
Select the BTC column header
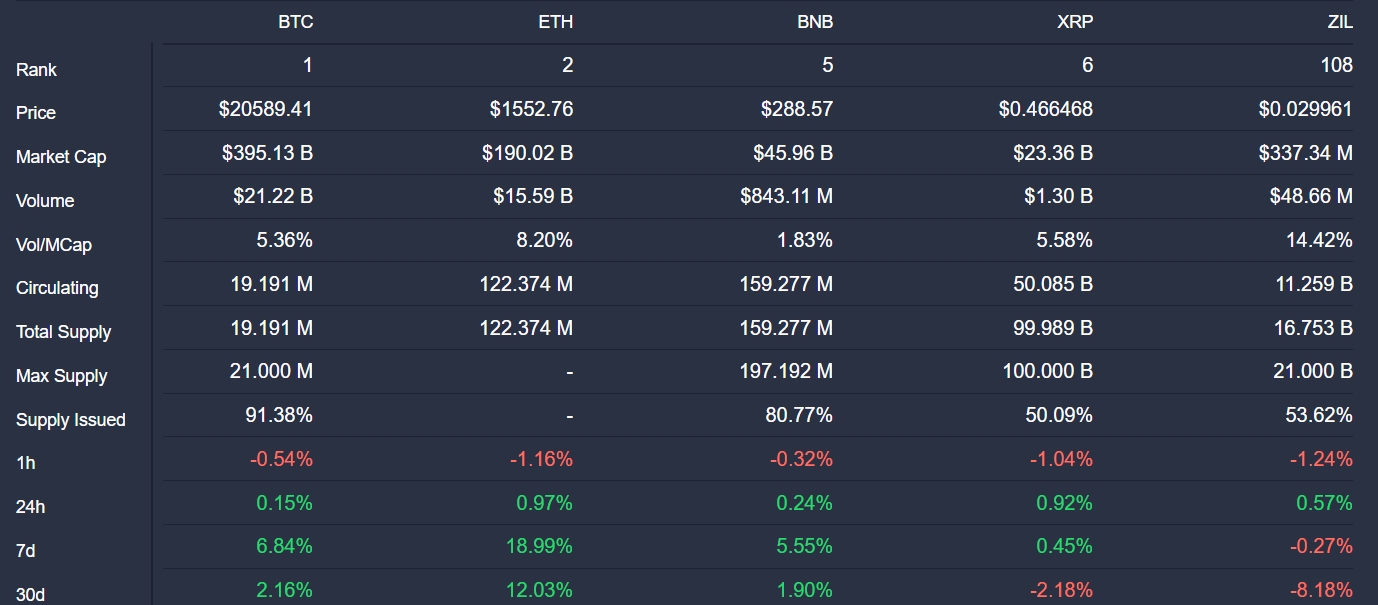[295, 22]
